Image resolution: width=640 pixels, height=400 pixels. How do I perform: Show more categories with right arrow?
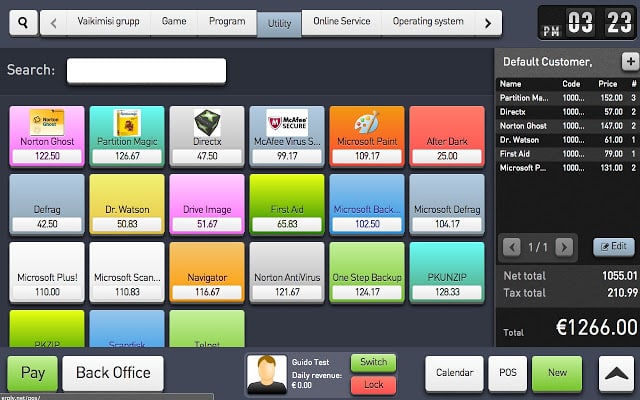tap(488, 23)
